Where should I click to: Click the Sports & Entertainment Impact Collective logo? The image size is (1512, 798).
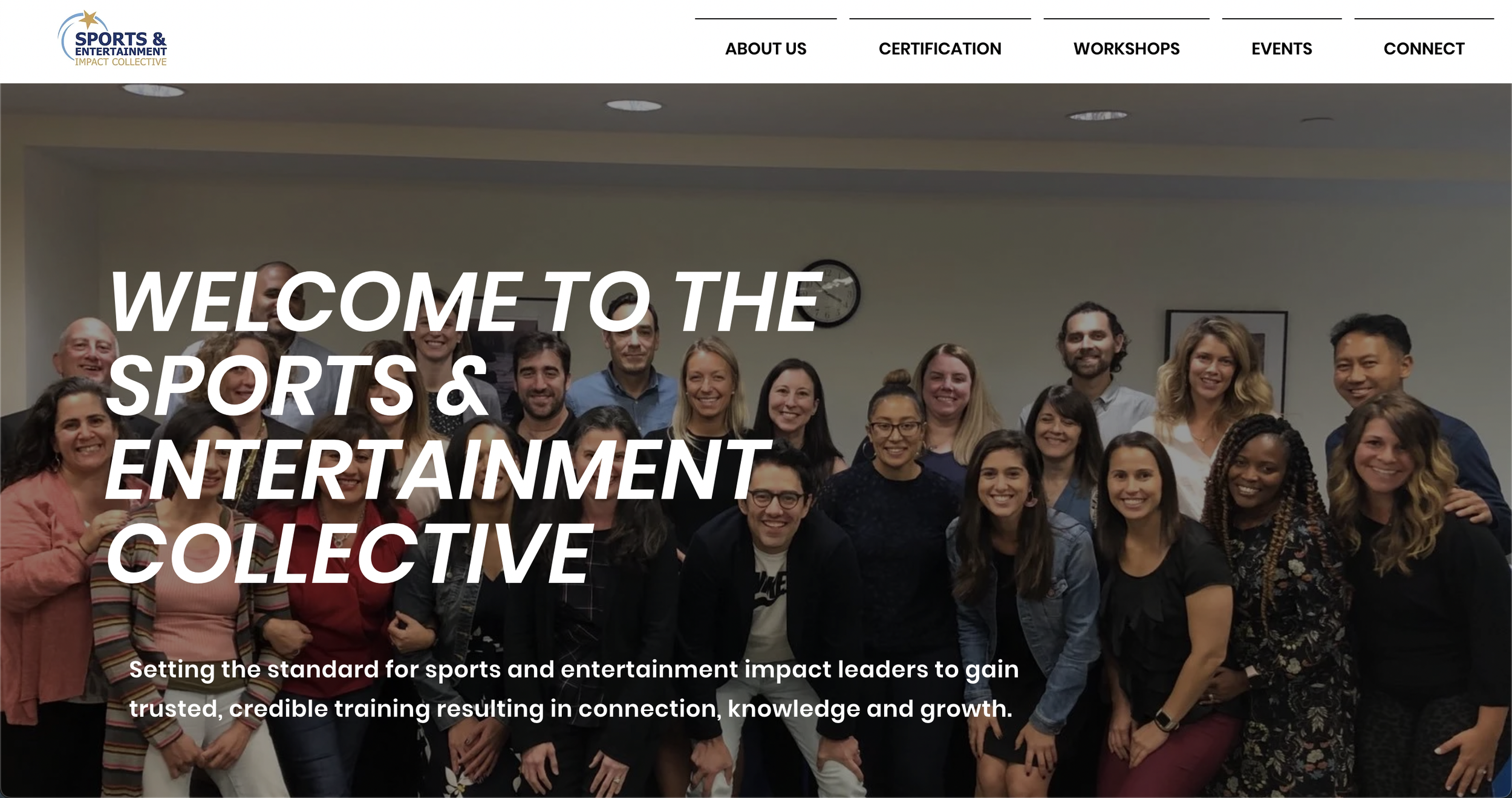point(112,39)
